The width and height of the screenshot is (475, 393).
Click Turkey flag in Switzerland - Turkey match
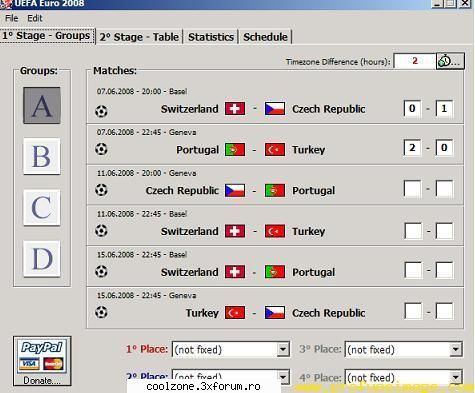(x=275, y=231)
